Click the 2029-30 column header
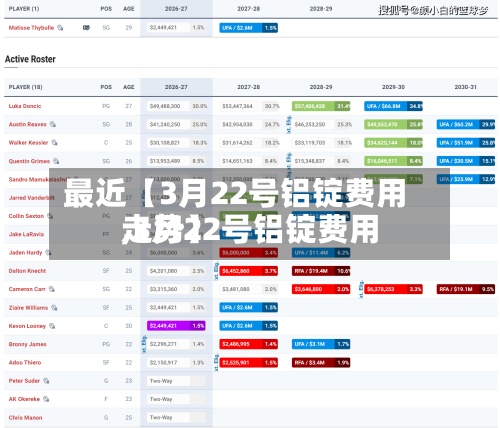Viewport: 500px width, 428px height. click(393, 87)
